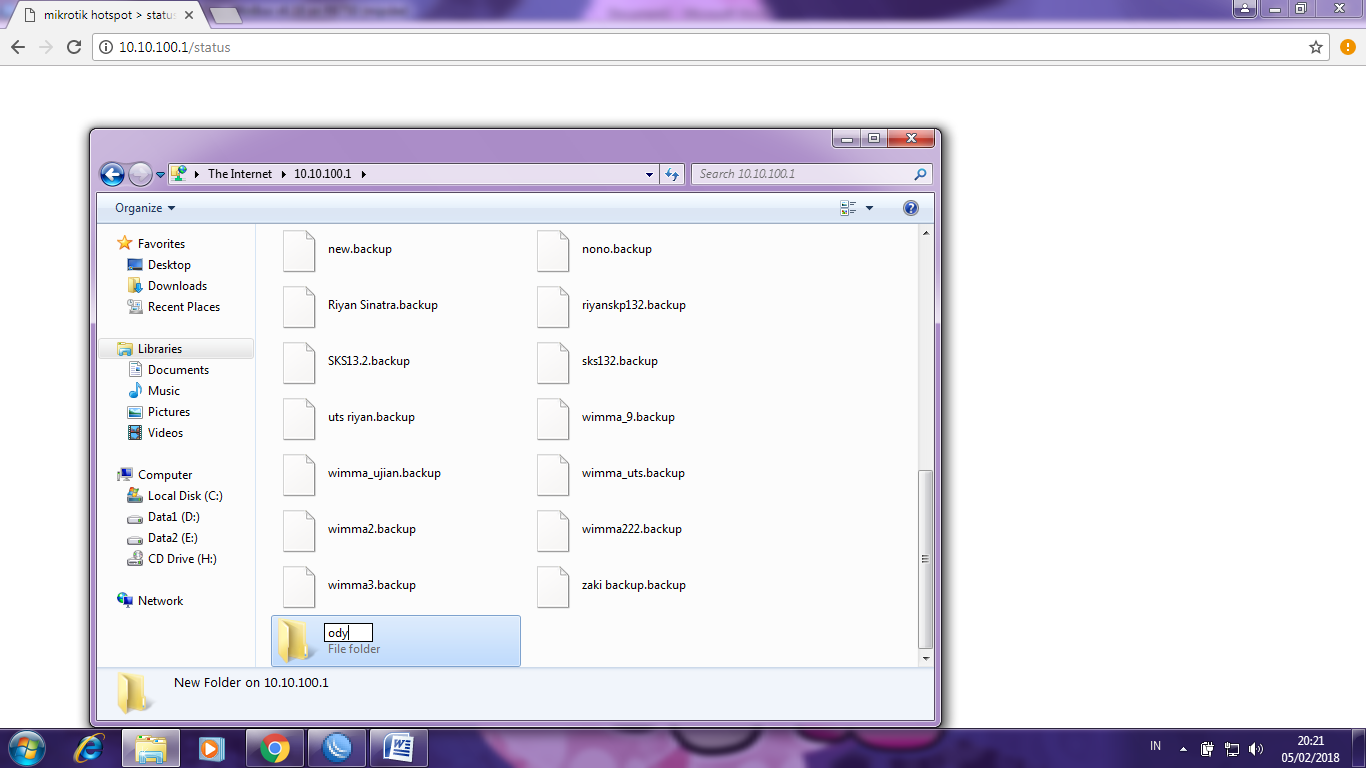Click The Internet in the breadcrumb bar

239,173
